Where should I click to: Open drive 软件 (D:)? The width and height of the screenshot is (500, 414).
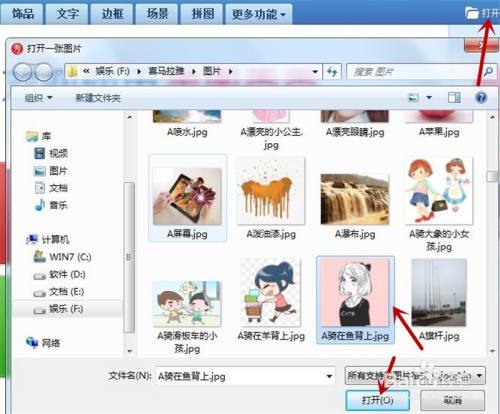[59, 274]
